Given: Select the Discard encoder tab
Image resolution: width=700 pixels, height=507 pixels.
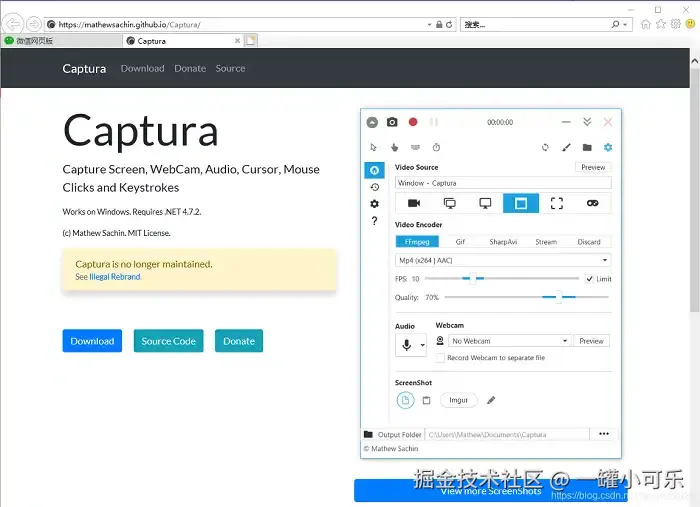Looking at the screenshot, I should point(589,242).
